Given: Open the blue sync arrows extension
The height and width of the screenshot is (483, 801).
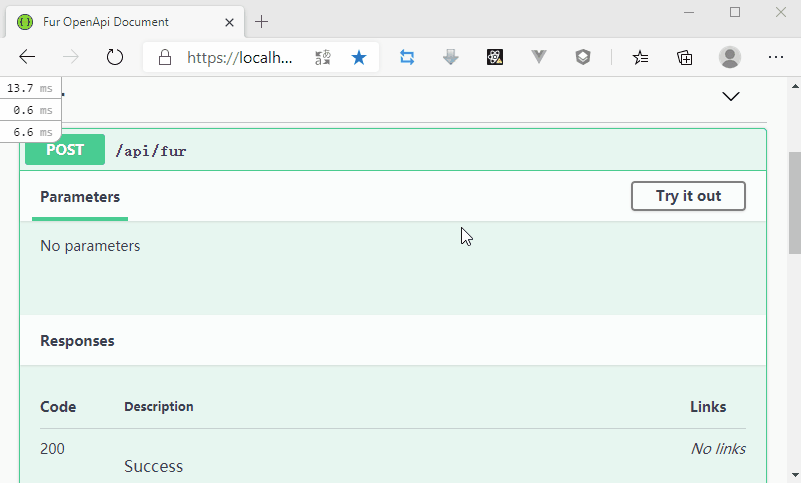Looking at the screenshot, I should point(407,58).
